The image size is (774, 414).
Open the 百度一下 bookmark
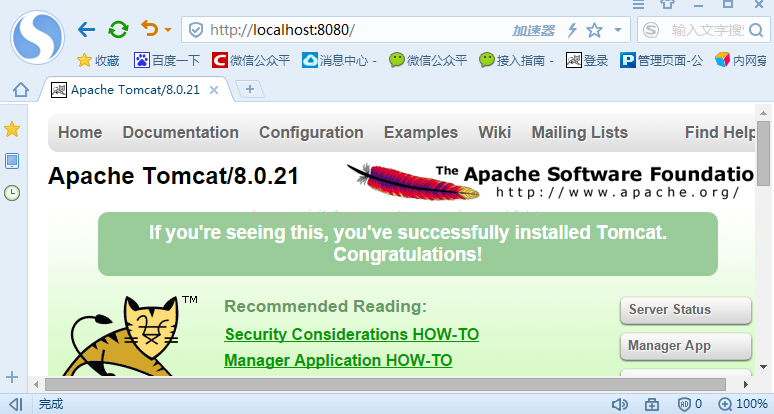click(x=167, y=60)
